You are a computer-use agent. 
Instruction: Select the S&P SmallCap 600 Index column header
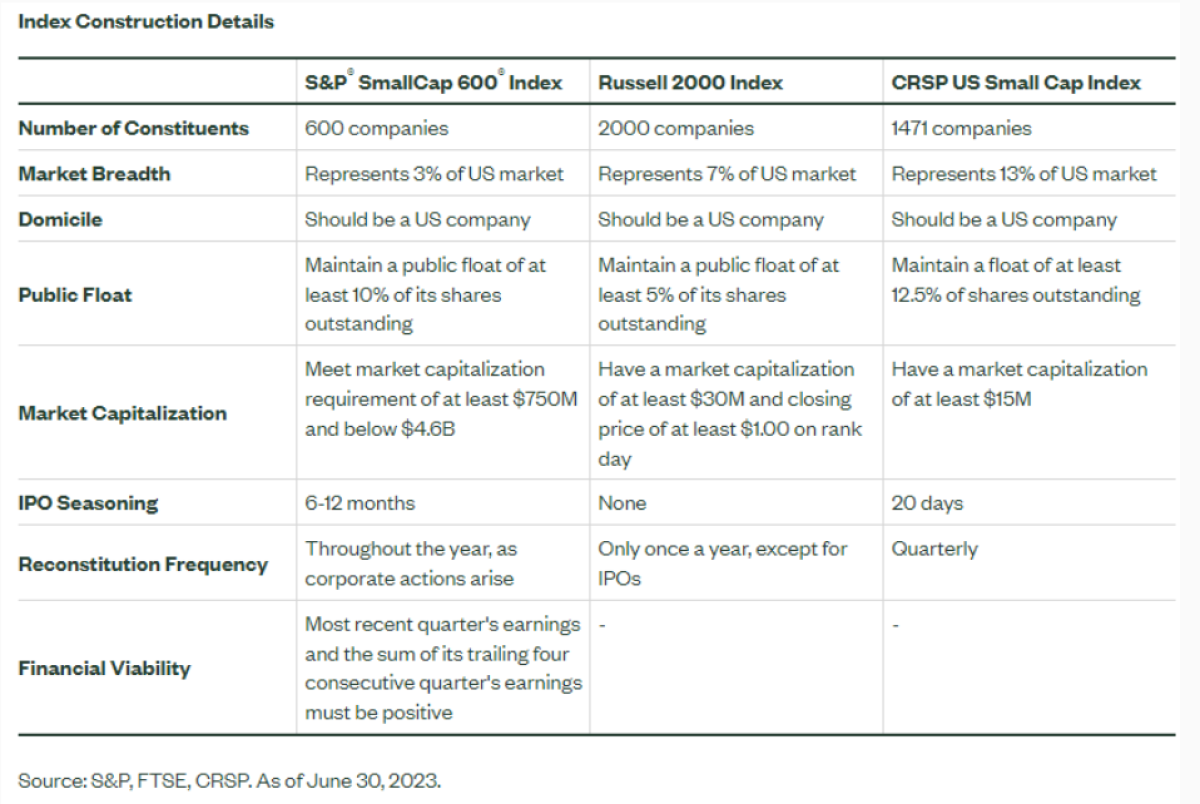click(433, 83)
